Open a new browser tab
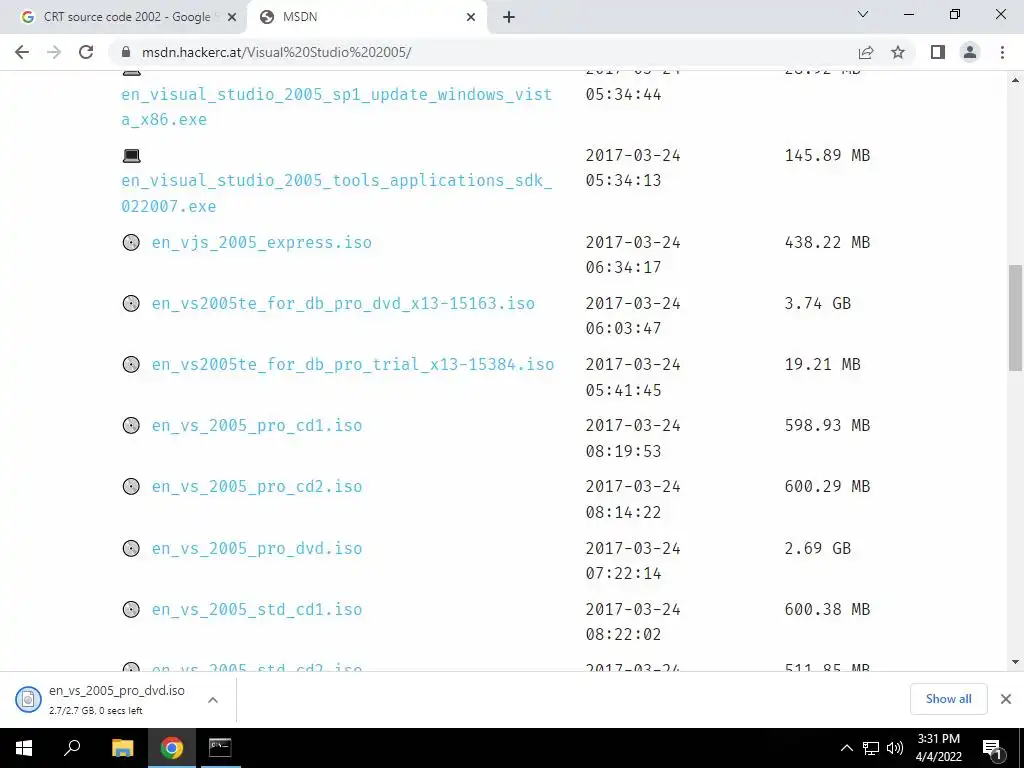 pos(509,17)
